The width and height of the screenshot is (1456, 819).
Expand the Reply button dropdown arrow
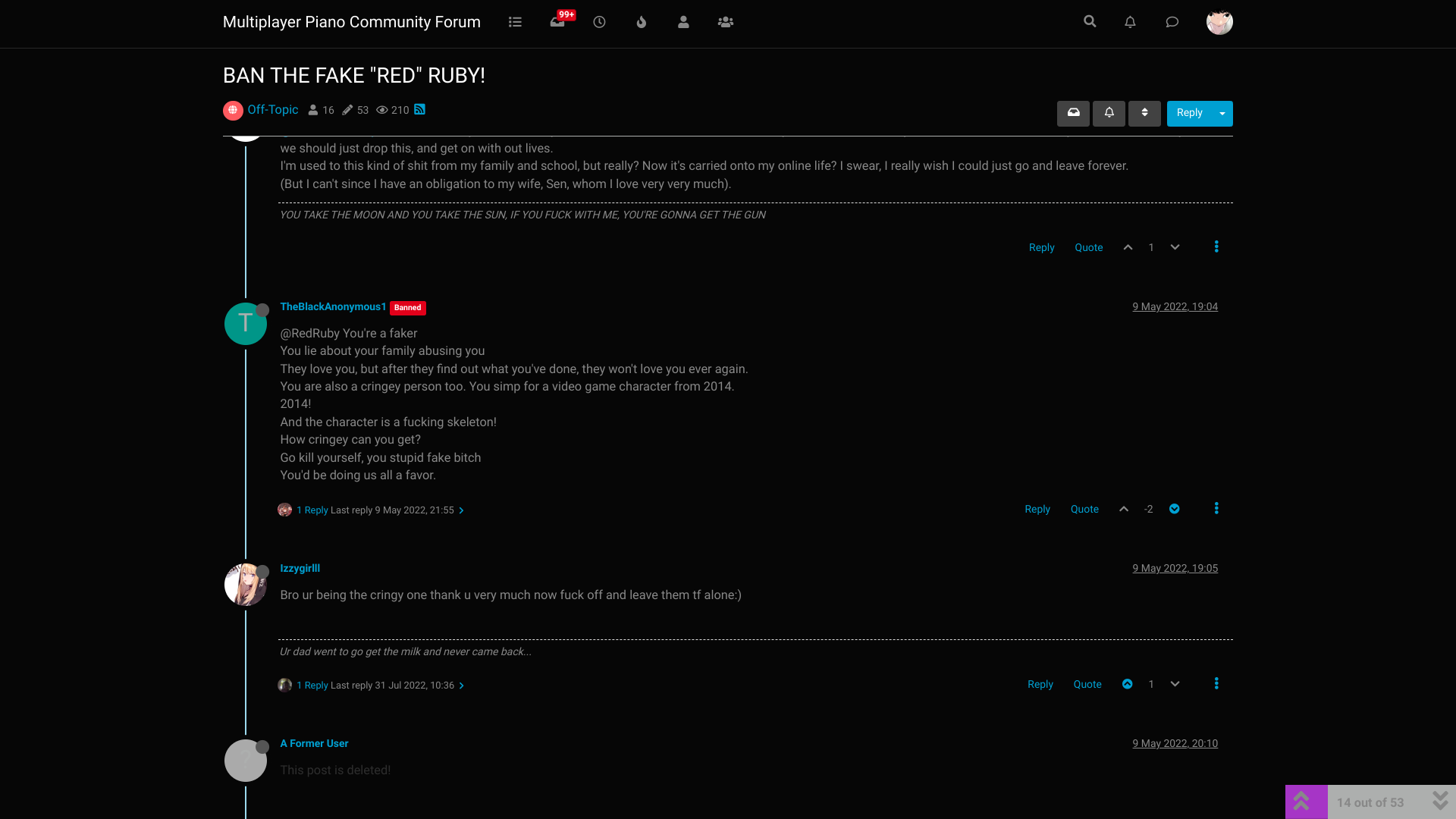(x=1222, y=113)
